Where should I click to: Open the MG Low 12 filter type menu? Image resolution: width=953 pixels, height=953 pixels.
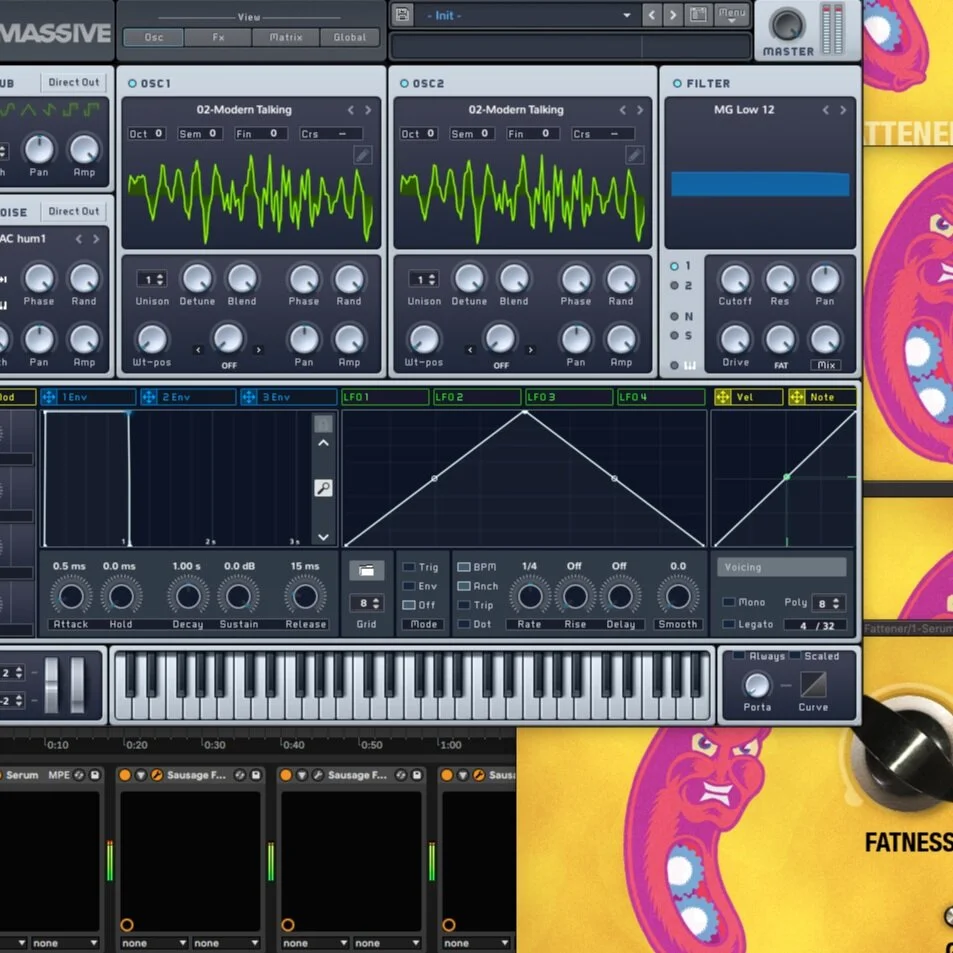(x=744, y=110)
